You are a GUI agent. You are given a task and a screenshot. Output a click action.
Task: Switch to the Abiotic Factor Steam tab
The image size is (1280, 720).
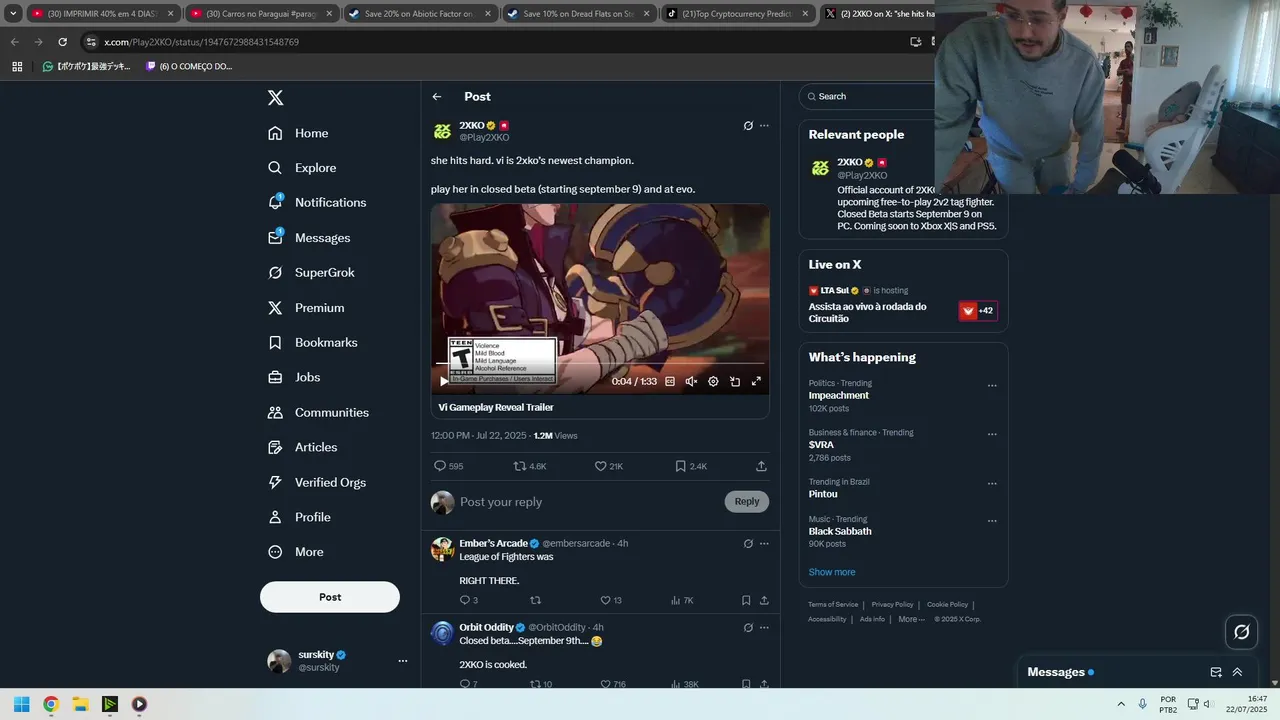tap(418, 14)
